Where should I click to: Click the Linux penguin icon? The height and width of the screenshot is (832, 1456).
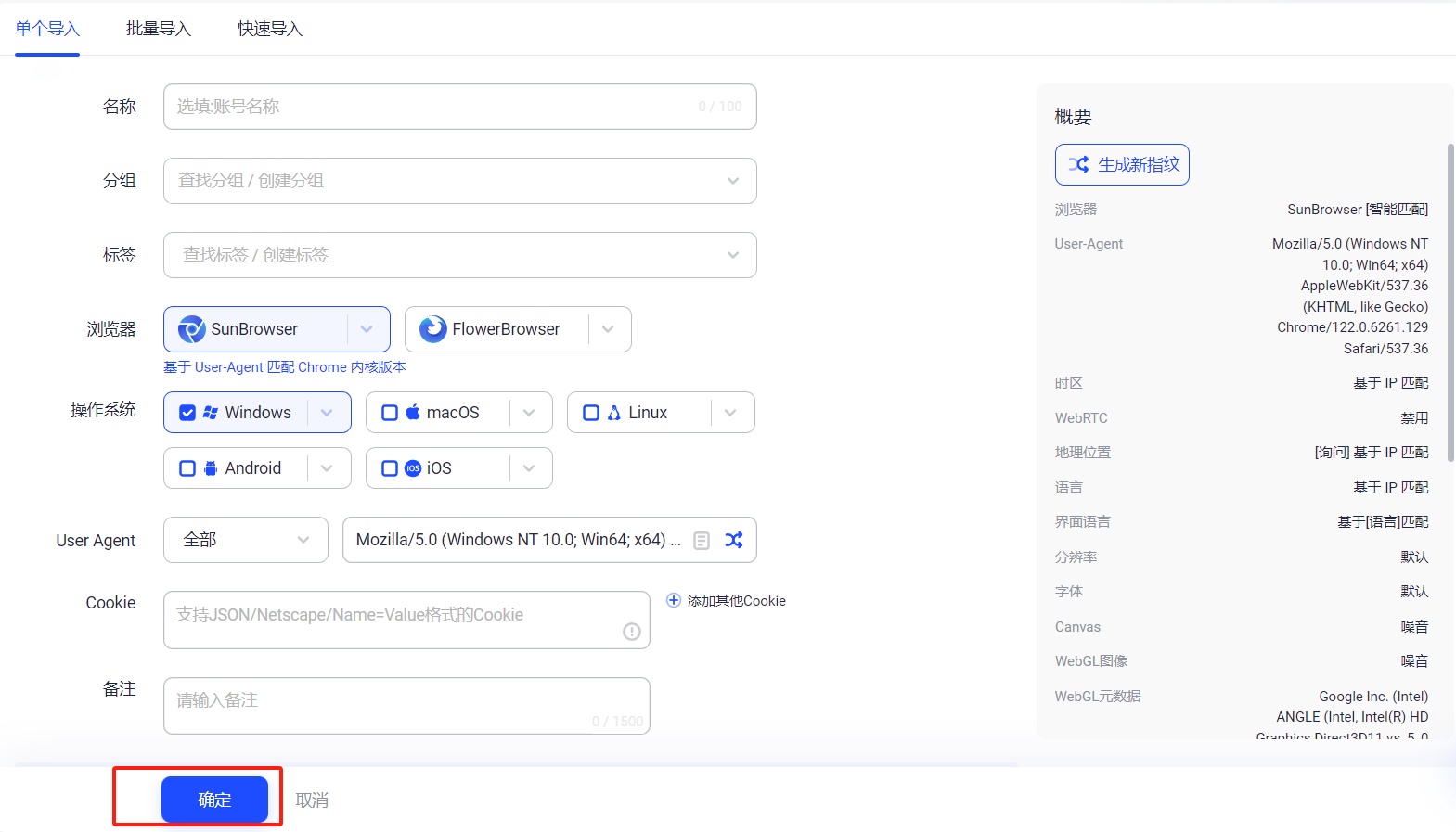614,413
